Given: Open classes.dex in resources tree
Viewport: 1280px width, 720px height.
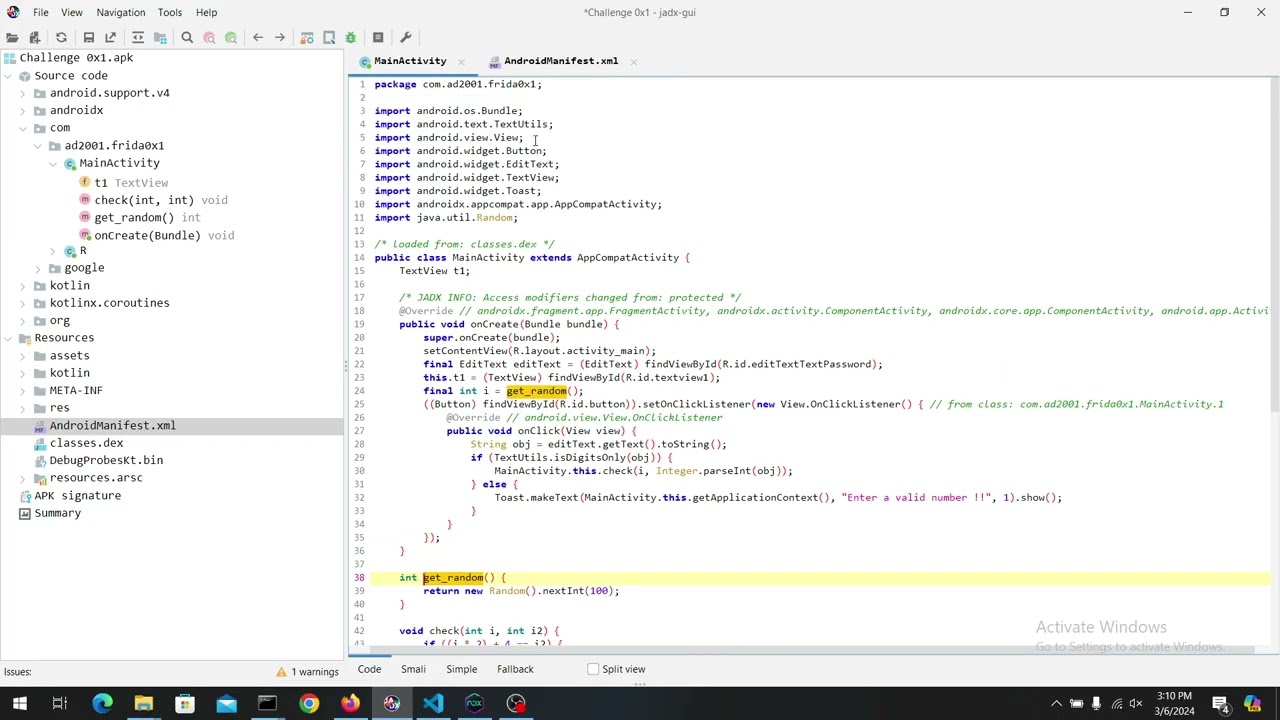Looking at the screenshot, I should [78, 443].
